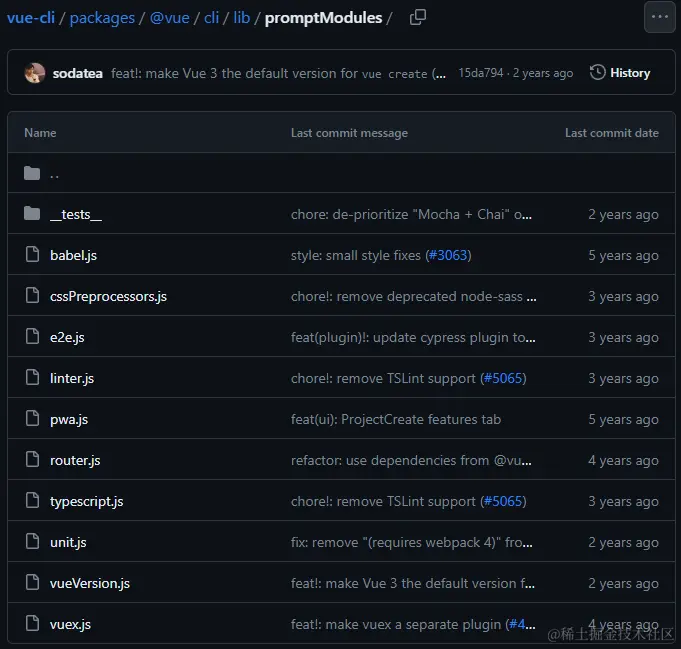Click the sodatea author name
Viewport: 681px width, 649px height.
pos(78,73)
